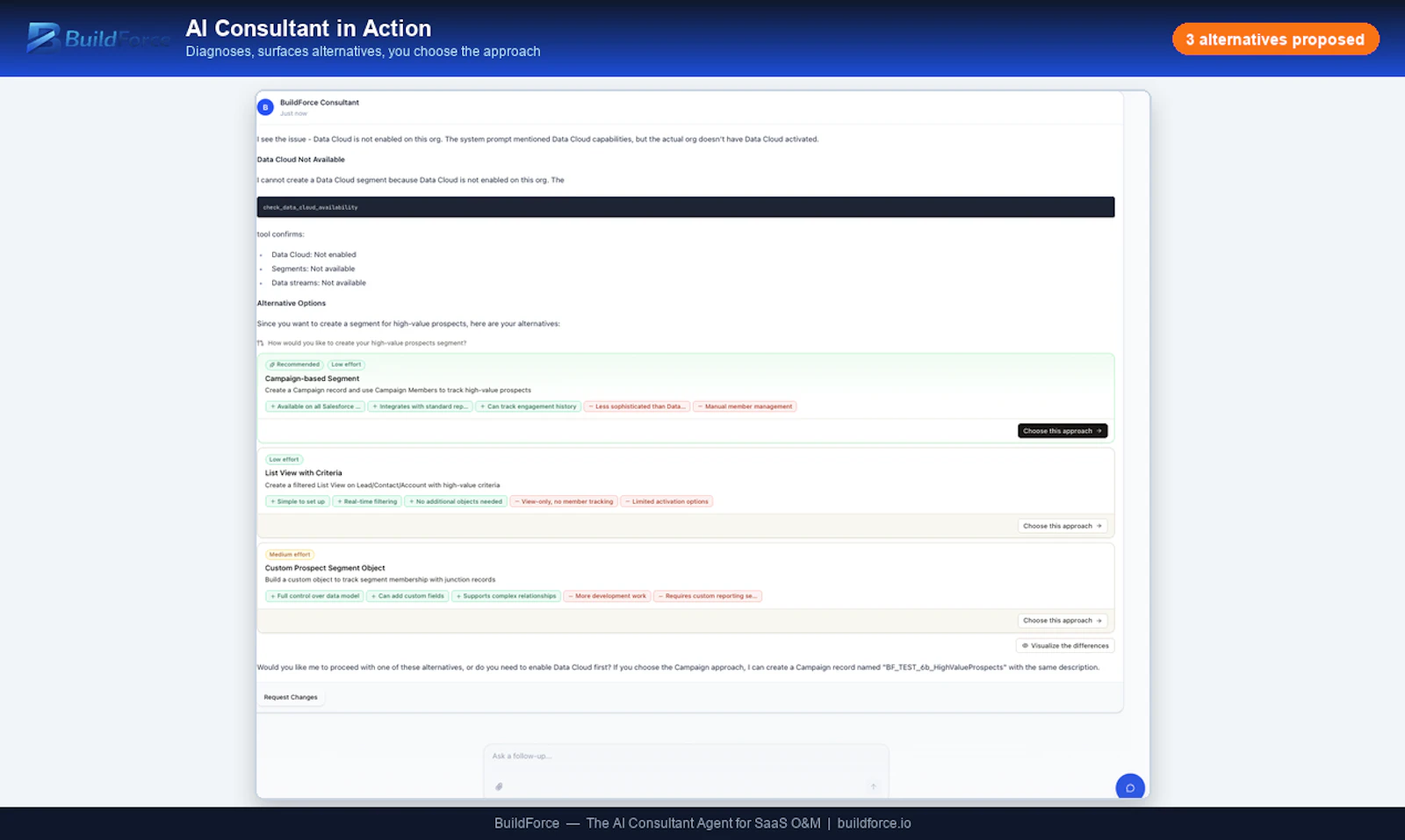The width and height of the screenshot is (1405, 840).
Task: Click the Recommended tag on Campaign segment
Action: coord(295,364)
